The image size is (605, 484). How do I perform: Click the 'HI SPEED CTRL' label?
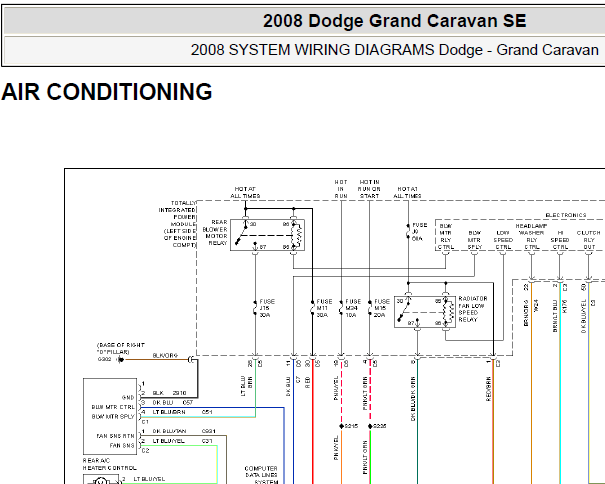[560, 240]
